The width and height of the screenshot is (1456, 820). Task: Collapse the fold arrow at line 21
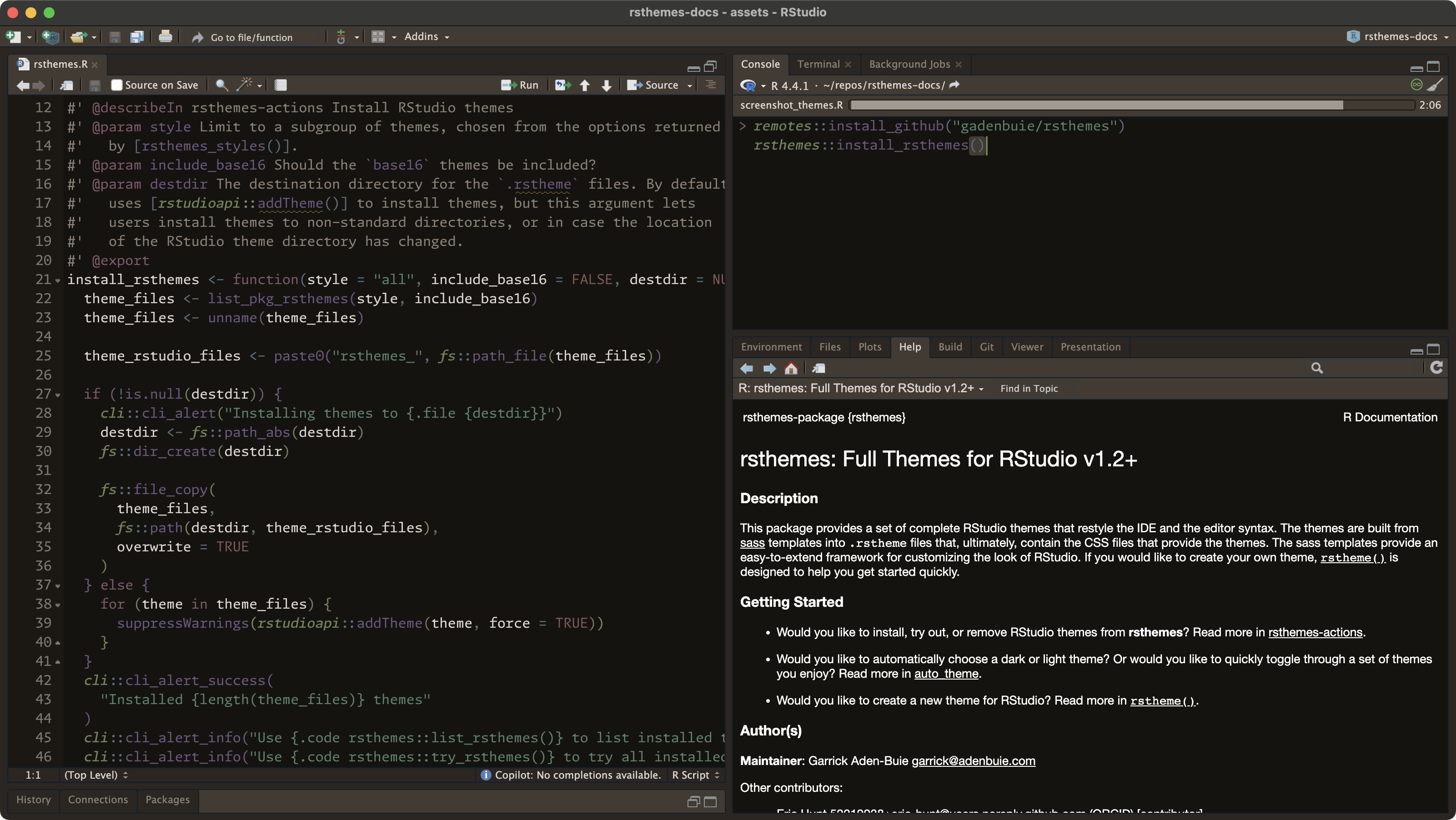pyautogui.click(x=58, y=280)
